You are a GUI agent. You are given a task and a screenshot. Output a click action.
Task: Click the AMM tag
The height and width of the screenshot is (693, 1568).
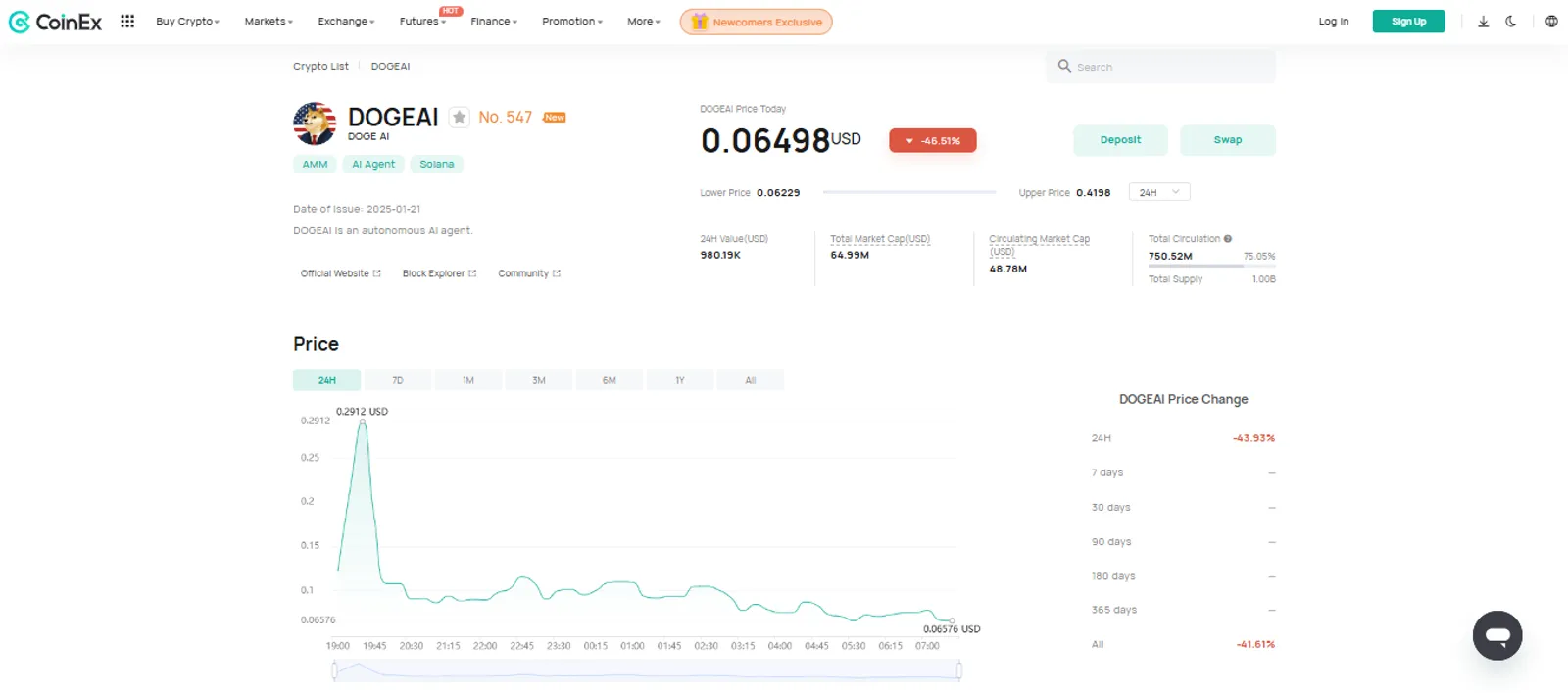(x=315, y=164)
